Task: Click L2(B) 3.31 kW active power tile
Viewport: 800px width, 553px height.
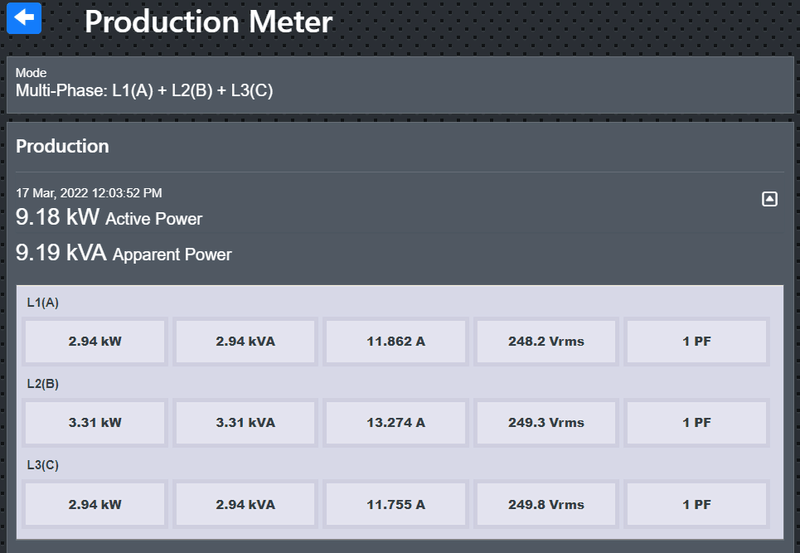Action: 95,423
